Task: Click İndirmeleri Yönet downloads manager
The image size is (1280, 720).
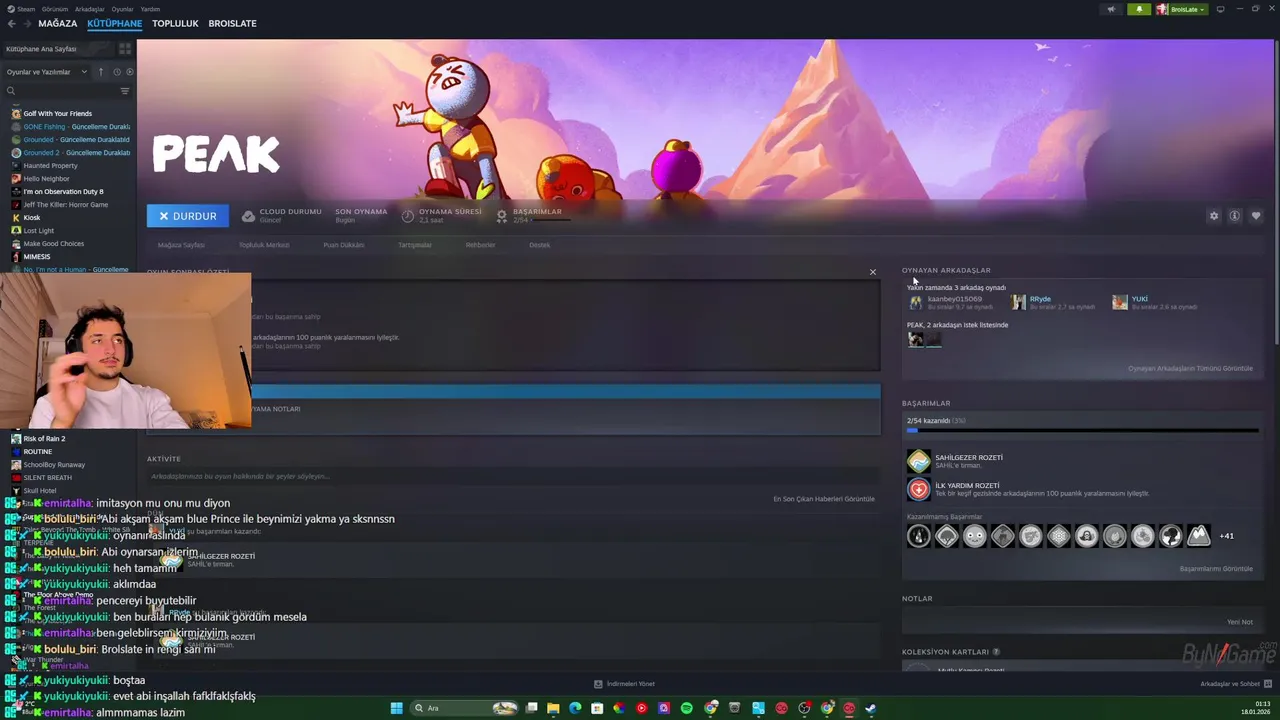Action: pyautogui.click(x=624, y=684)
